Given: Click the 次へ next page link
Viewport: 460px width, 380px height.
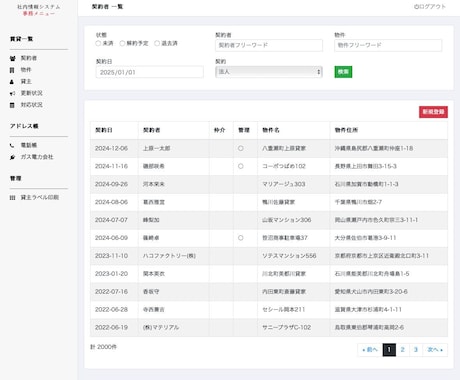Looking at the screenshot, I should pos(435,350).
